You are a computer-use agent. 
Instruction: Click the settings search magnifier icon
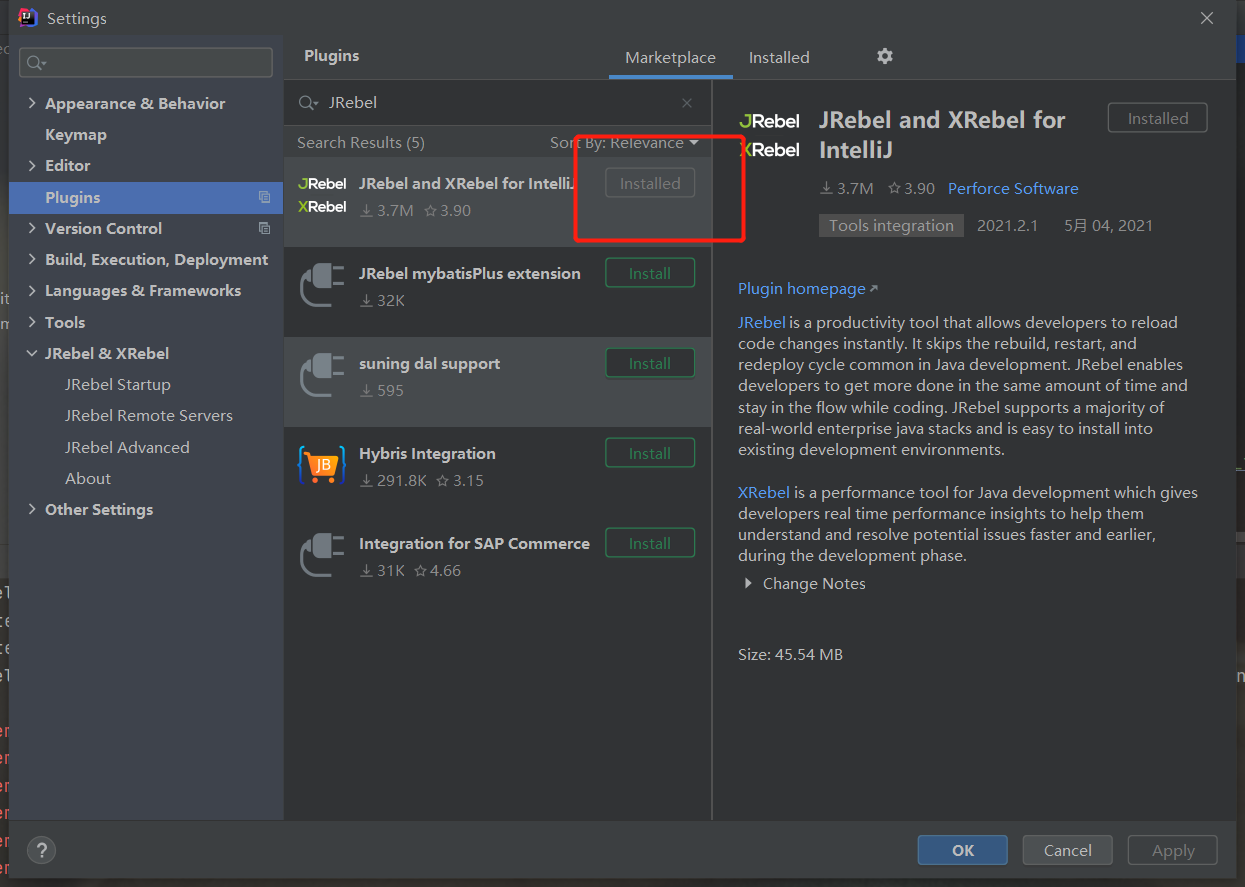(36, 63)
